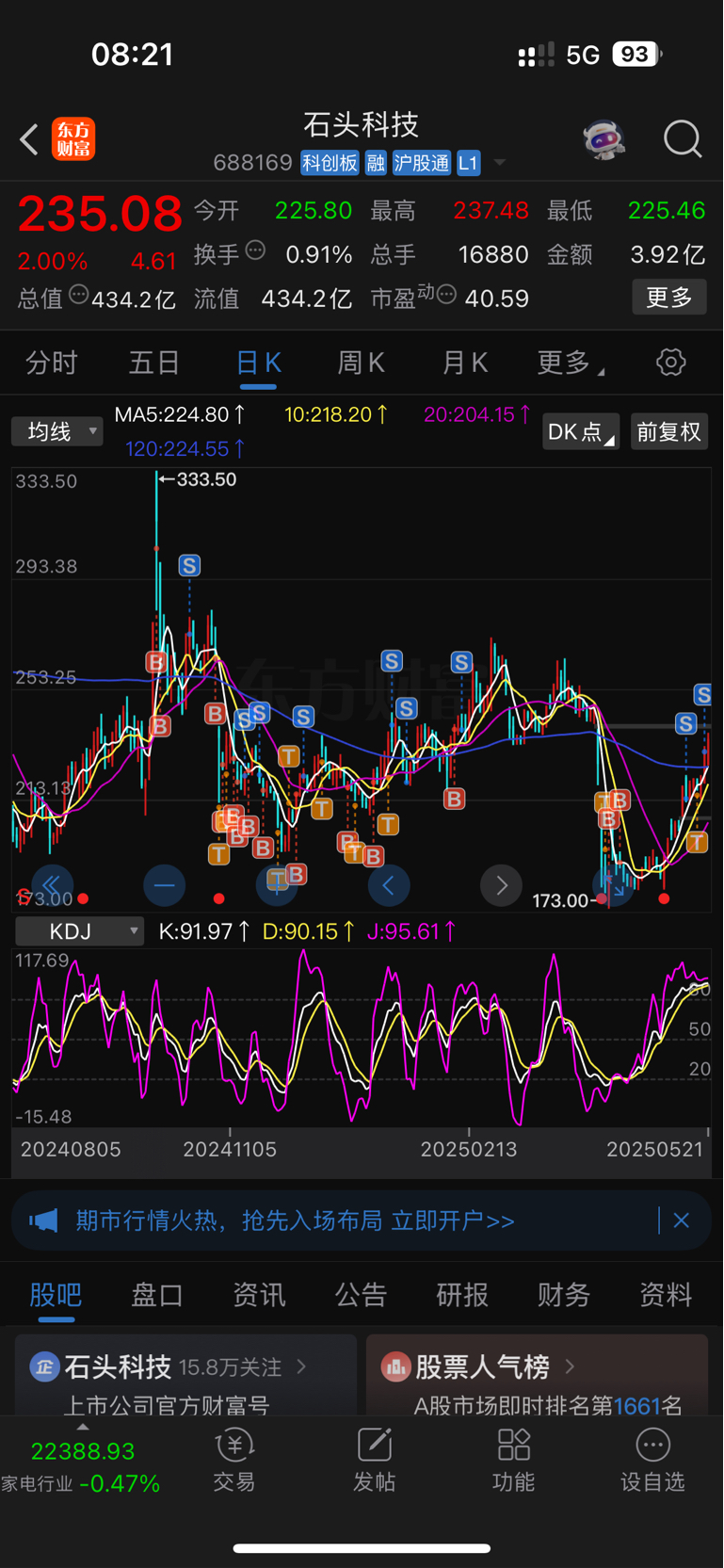Close the promotion banner
The width and height of the screenshot is (724, 1568).
click(682, 1220)
